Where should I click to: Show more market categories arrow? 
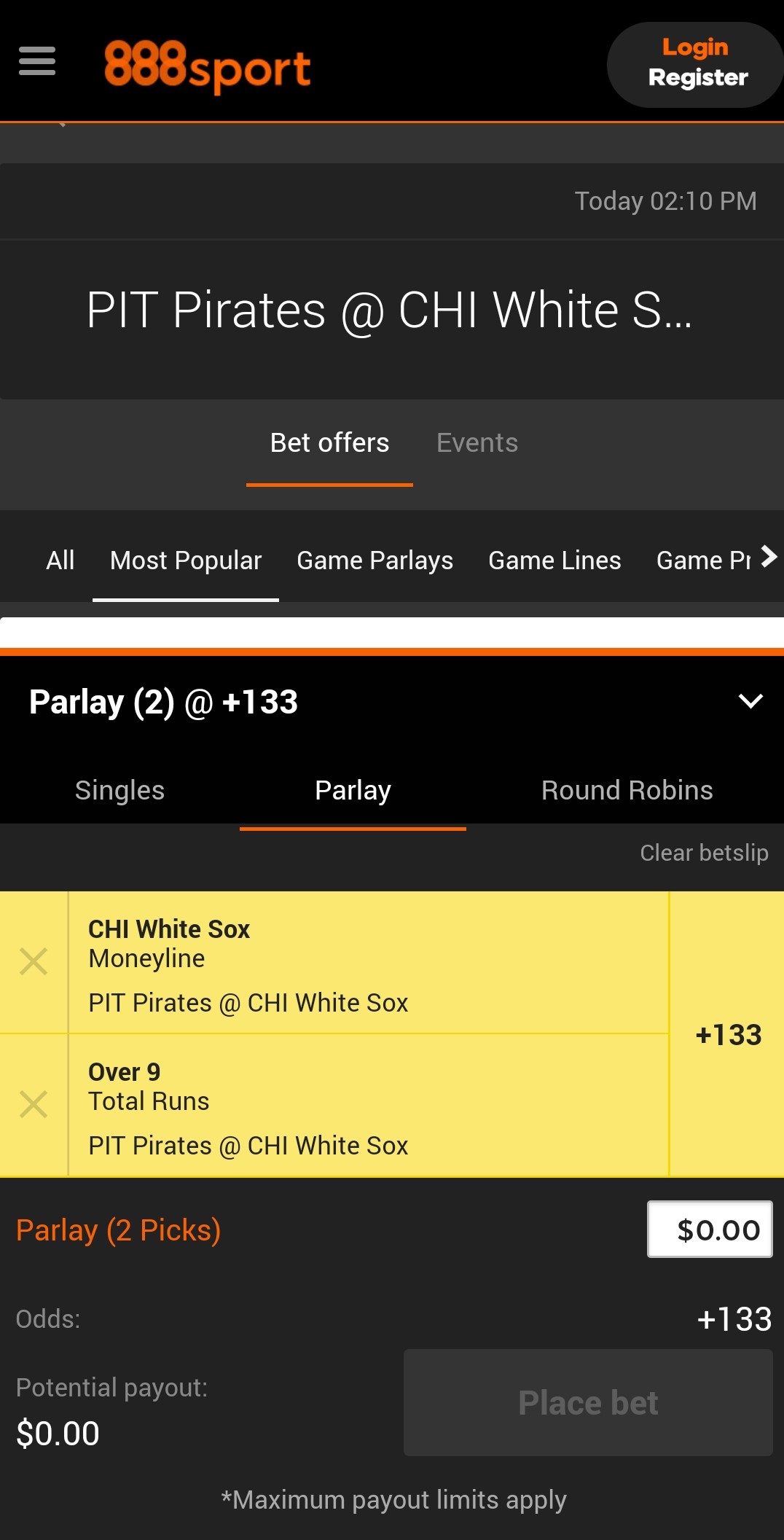769,557
